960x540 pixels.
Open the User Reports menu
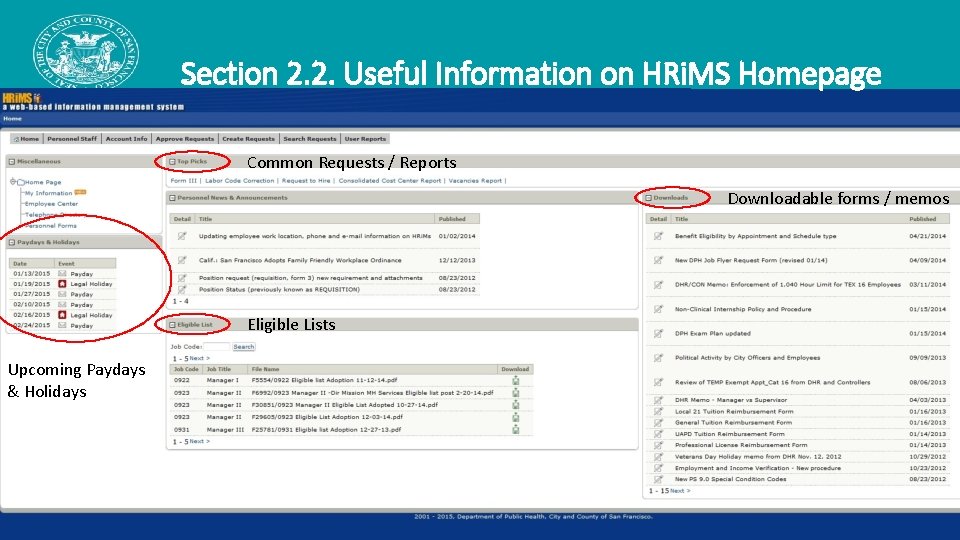tap(366, 139)
